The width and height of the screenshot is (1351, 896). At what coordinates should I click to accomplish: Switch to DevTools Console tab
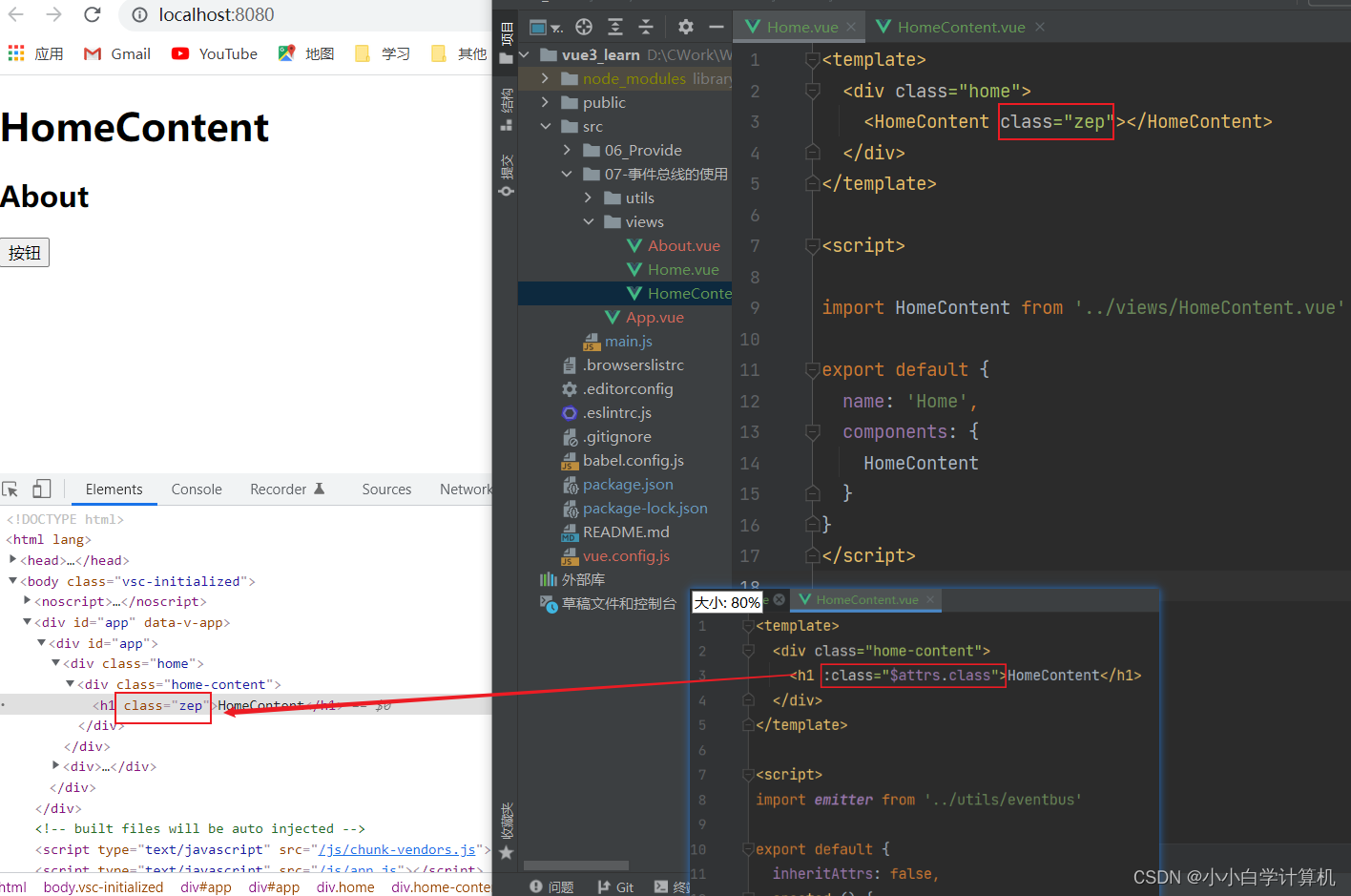(197, 490)
